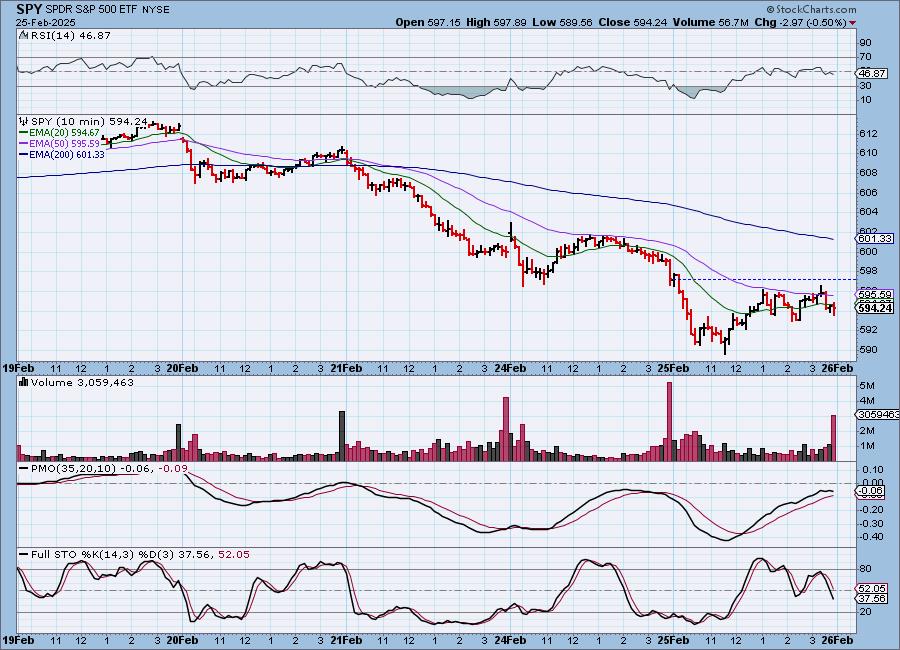This screenshot has width=900, height=650.
Task: Click the 5M volume axis label
Action: 867,385
